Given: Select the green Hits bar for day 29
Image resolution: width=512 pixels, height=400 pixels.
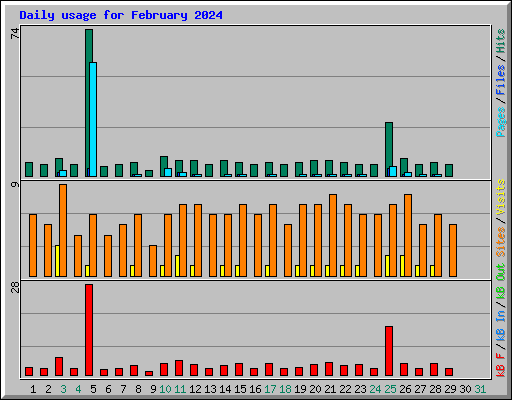Looking at the screenshot, I should 449,170.
